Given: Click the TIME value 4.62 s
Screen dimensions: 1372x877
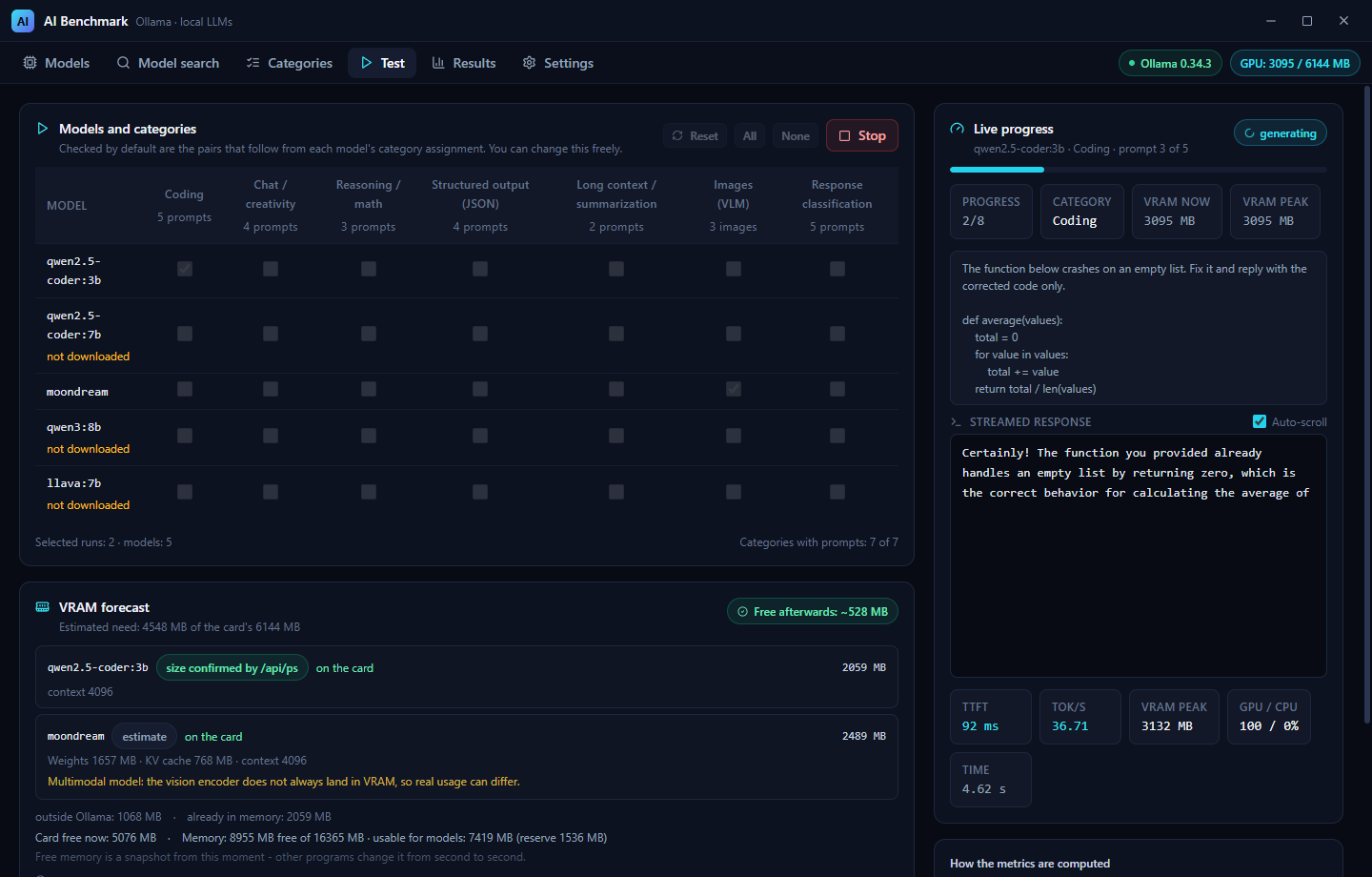Looking at the screenshot, I should (984, 789).
